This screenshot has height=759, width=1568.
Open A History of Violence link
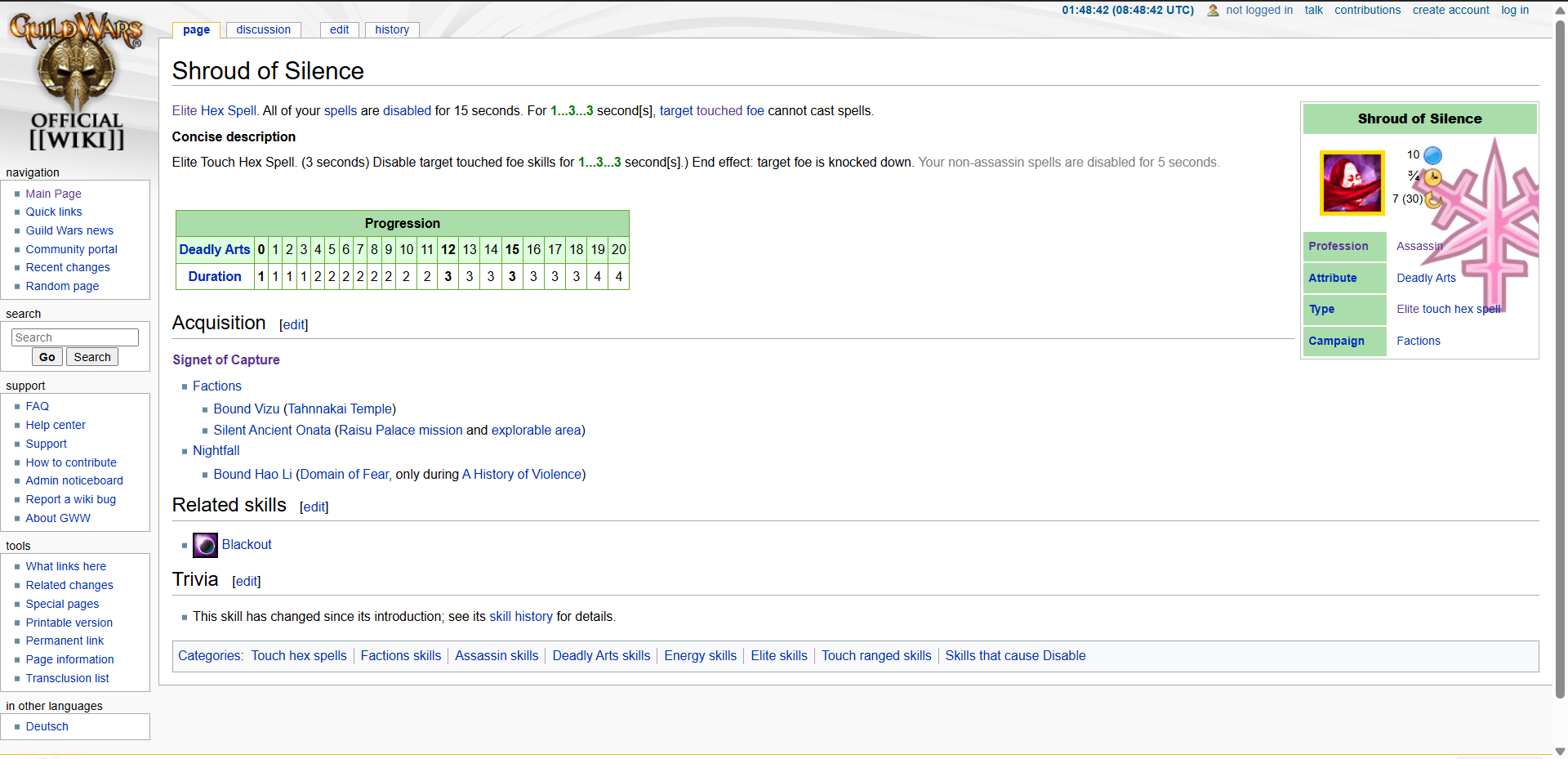[522, 475]
